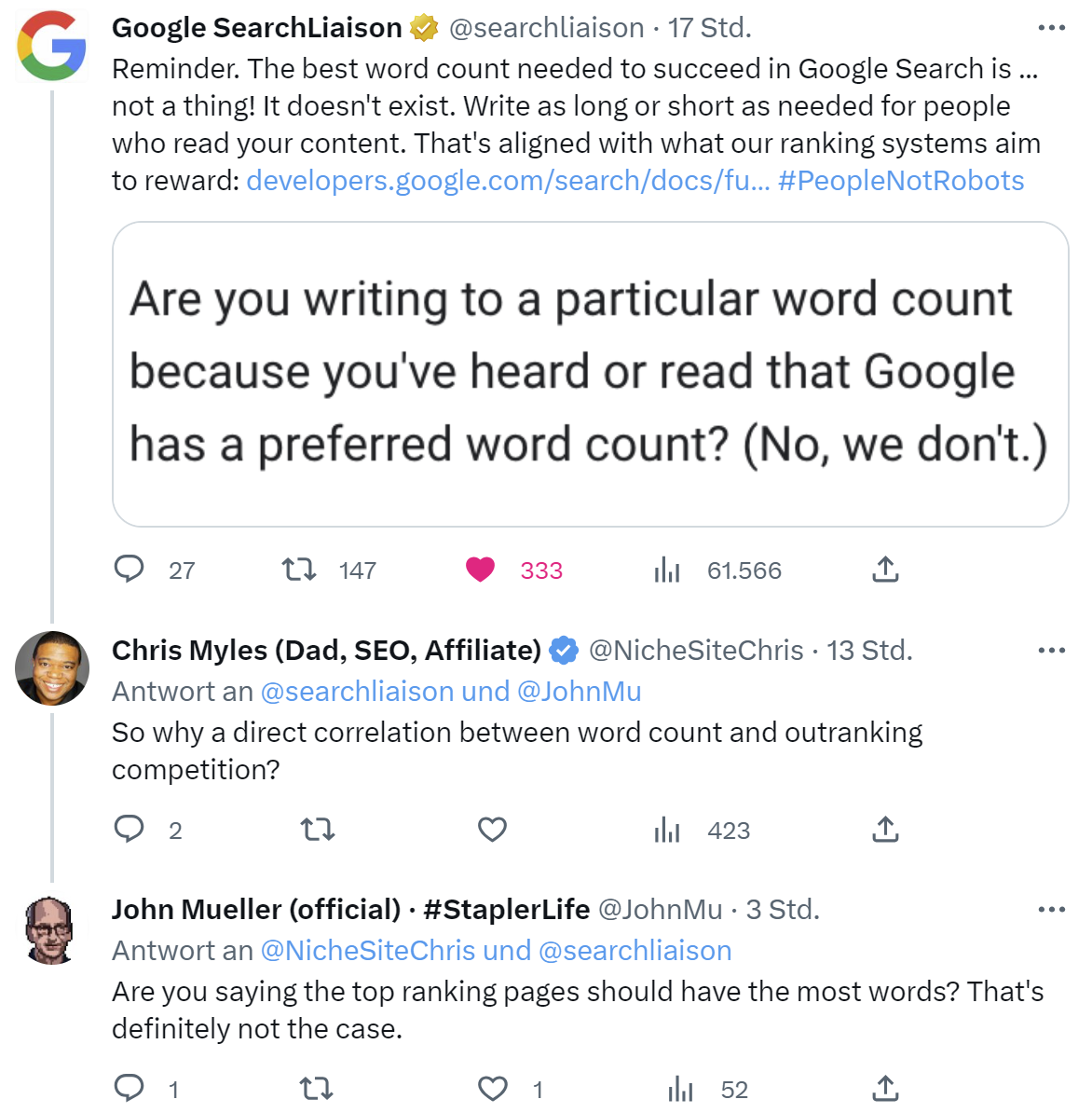Reply to Chris Myles' tweet
This screenshot has height=1113, width=1092.
click(130, 829)
